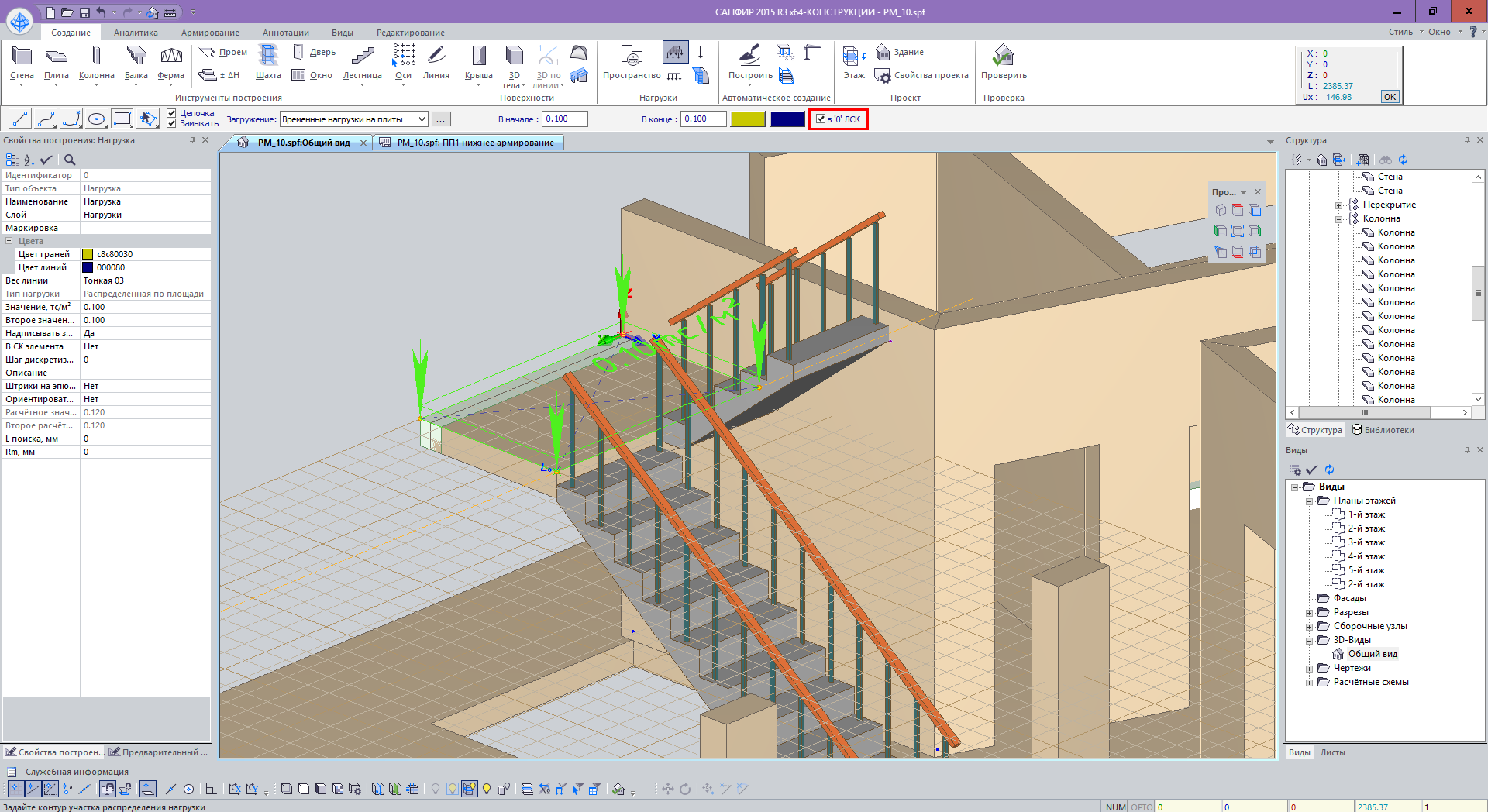Toggle the Цепочка checkbox
The height and width of the screenshot is (812, 1488).
[x=172, y=114]
